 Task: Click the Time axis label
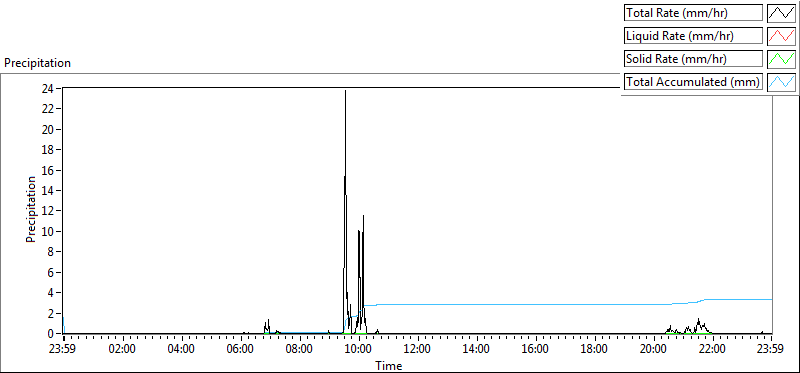pyautogui.click(x=389, y=366)
